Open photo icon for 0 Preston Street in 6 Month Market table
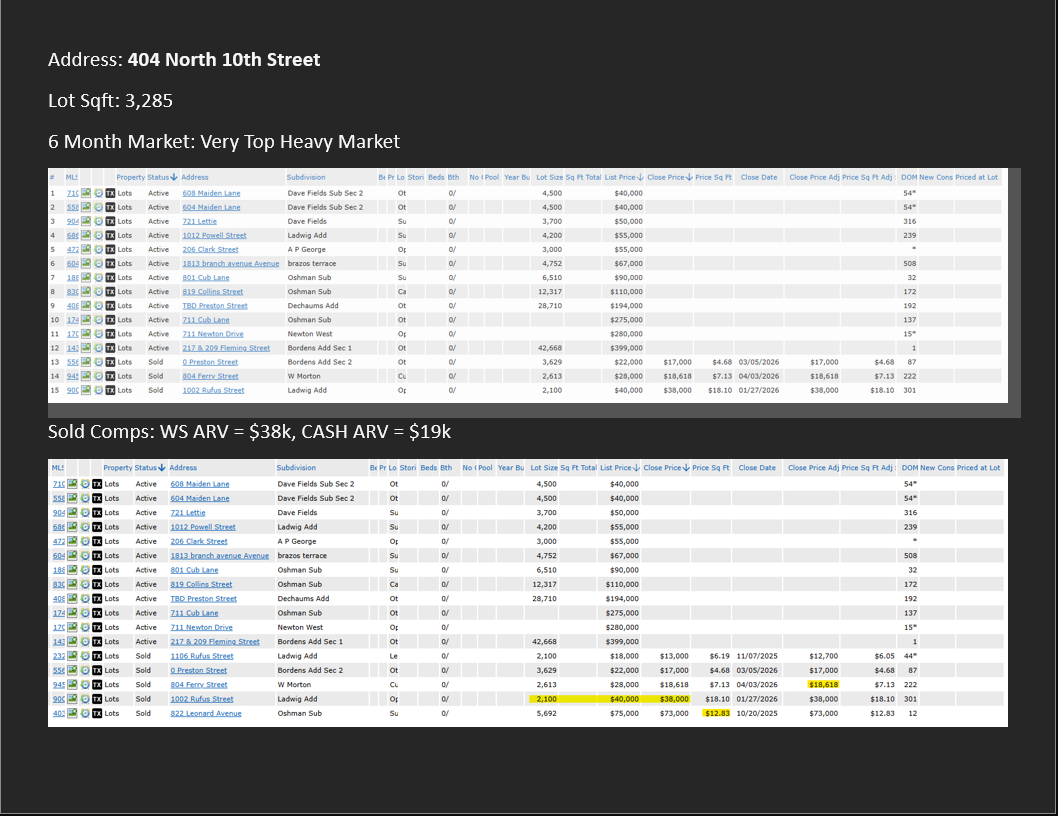1058x816 pixels. [86, 362]
